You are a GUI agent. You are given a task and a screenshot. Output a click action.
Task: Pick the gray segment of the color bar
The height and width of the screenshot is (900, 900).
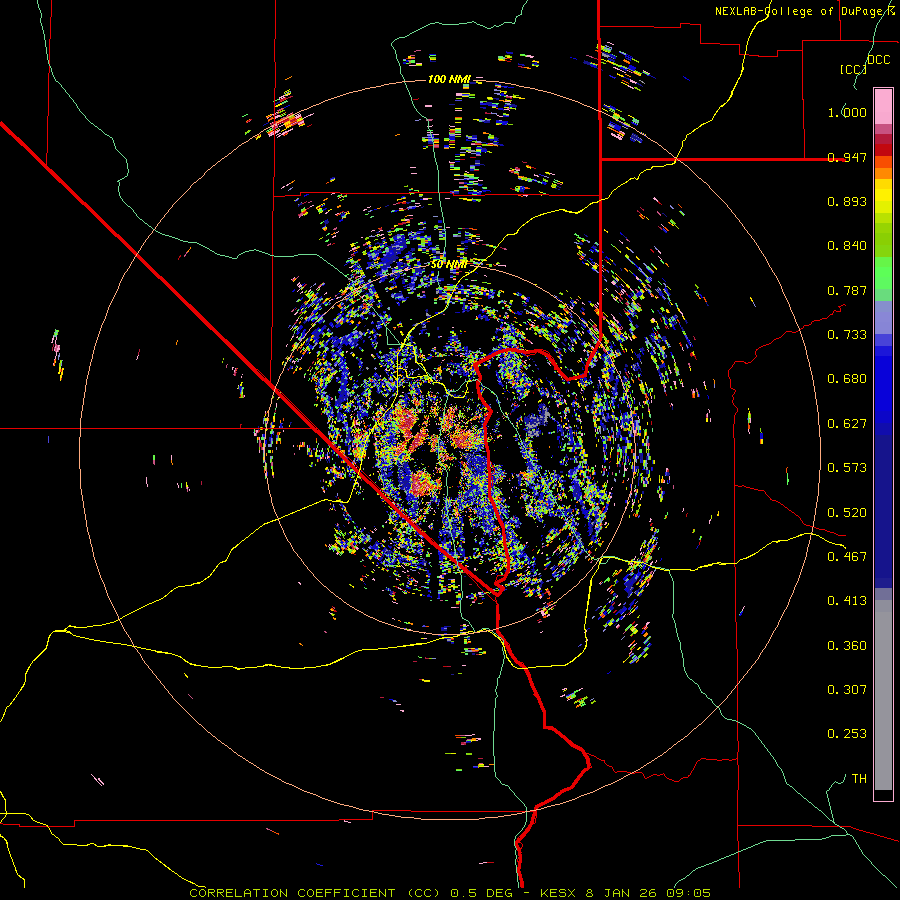coord(883,695)
